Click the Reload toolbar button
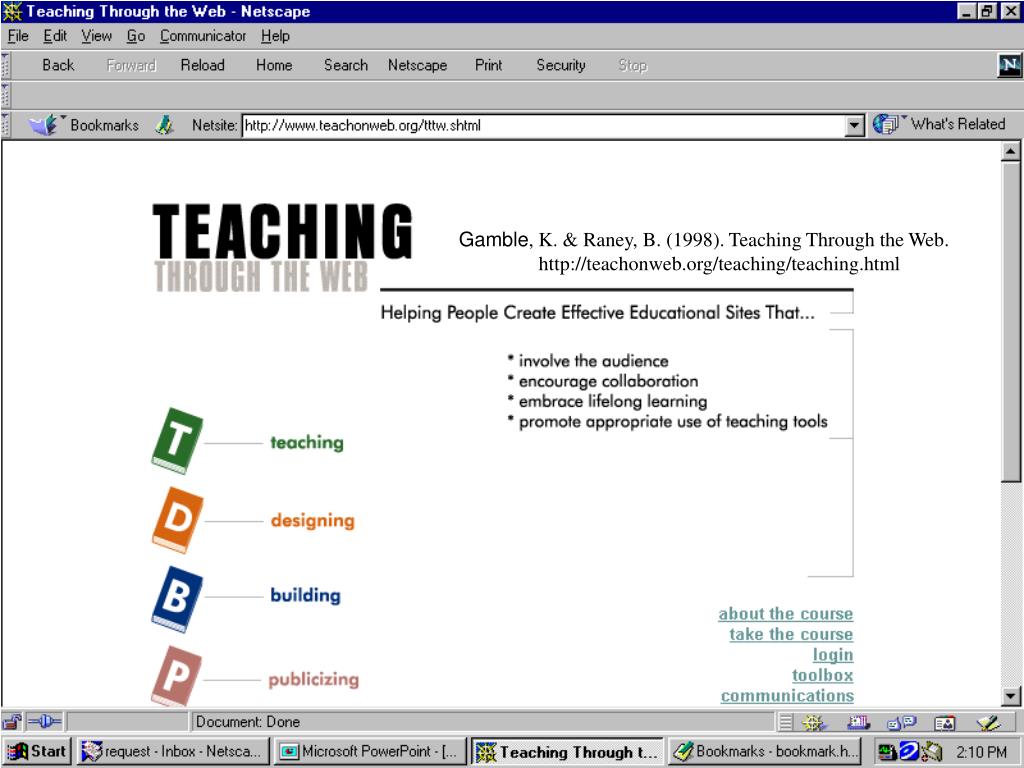This screenshot has width=1024, height=768. coord(202,65)
